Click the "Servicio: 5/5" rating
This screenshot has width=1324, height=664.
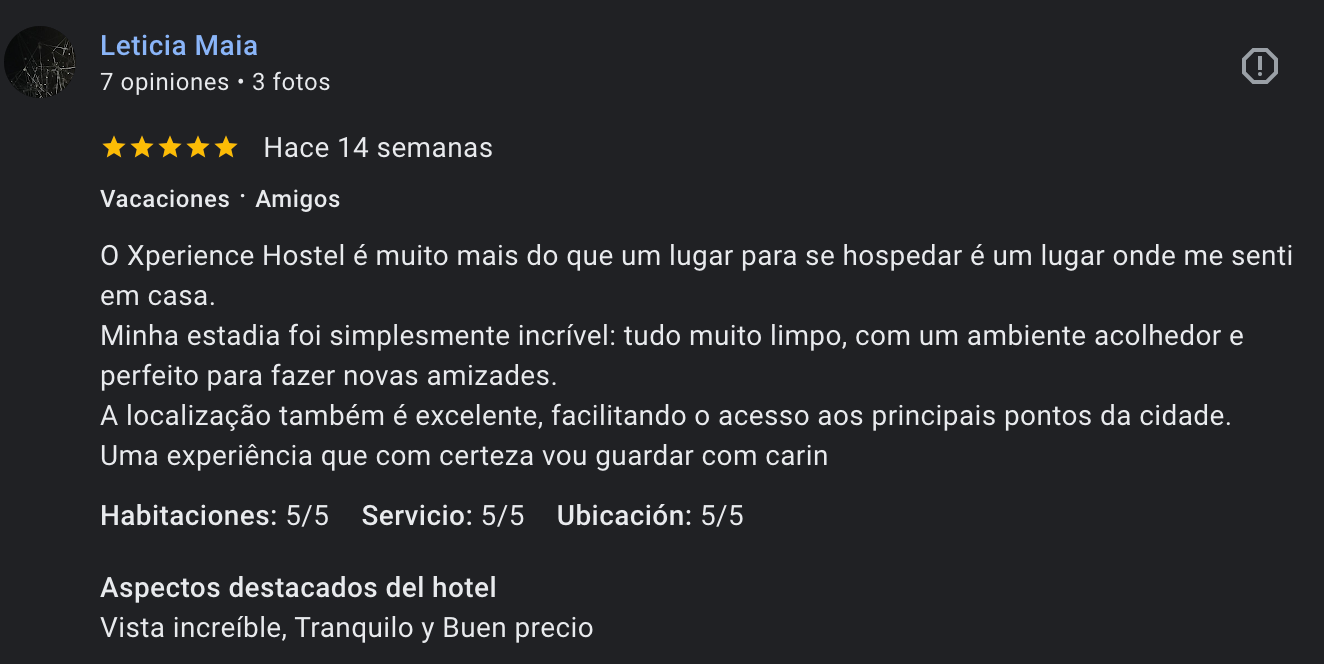pyautogui.click(x=442, y=516)
